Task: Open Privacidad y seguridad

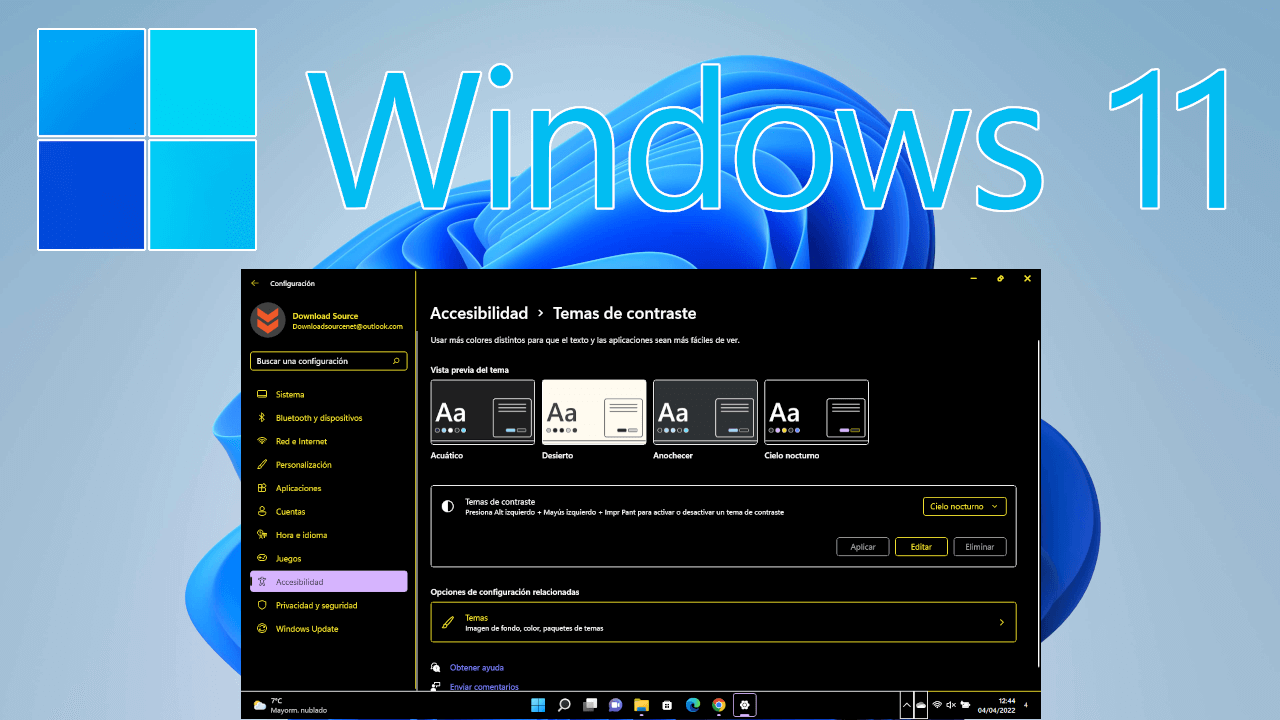Action: [x=328, y=605]
